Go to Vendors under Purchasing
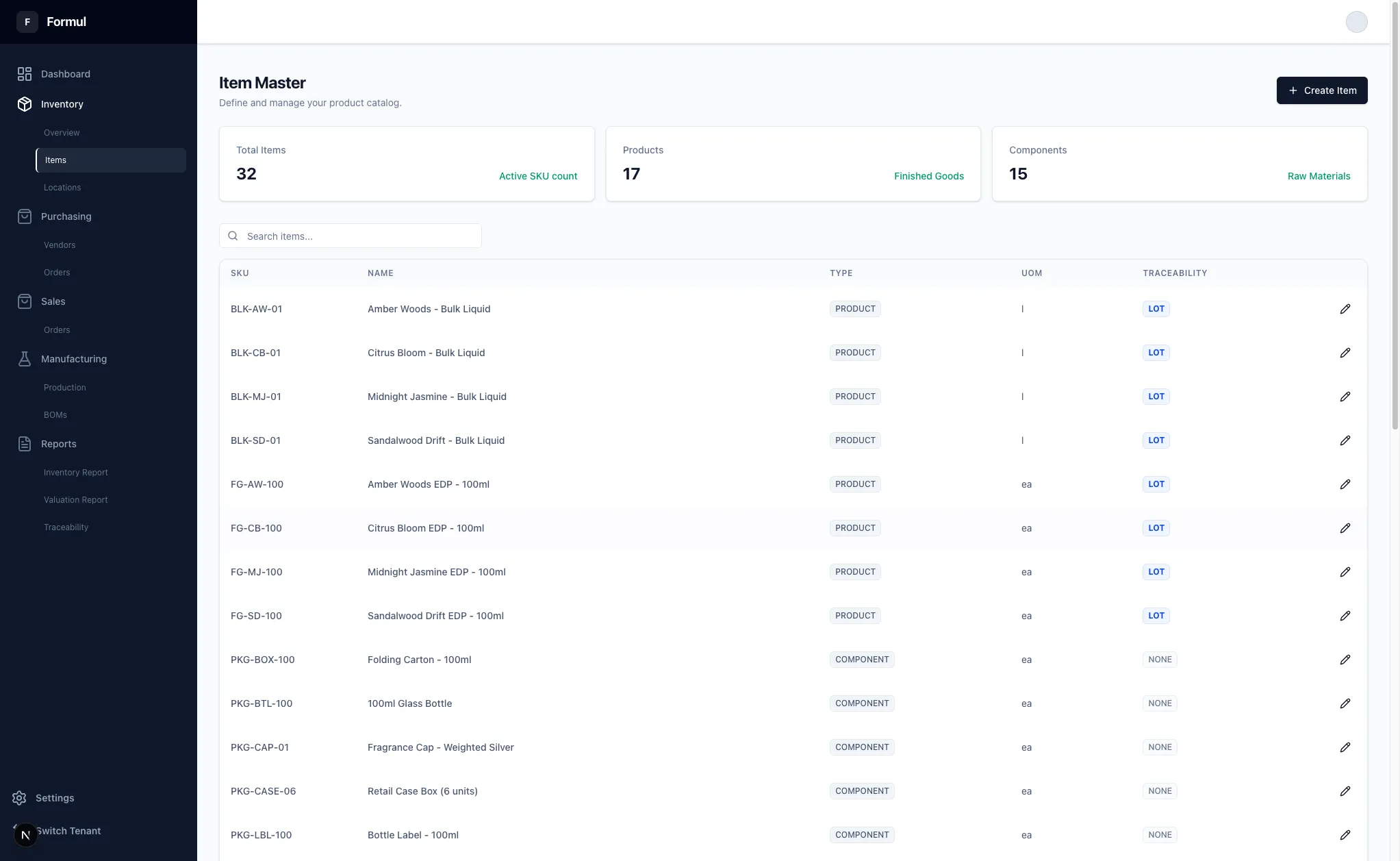Viewport: 1400px width, 861px height. [x=60, y=245]
